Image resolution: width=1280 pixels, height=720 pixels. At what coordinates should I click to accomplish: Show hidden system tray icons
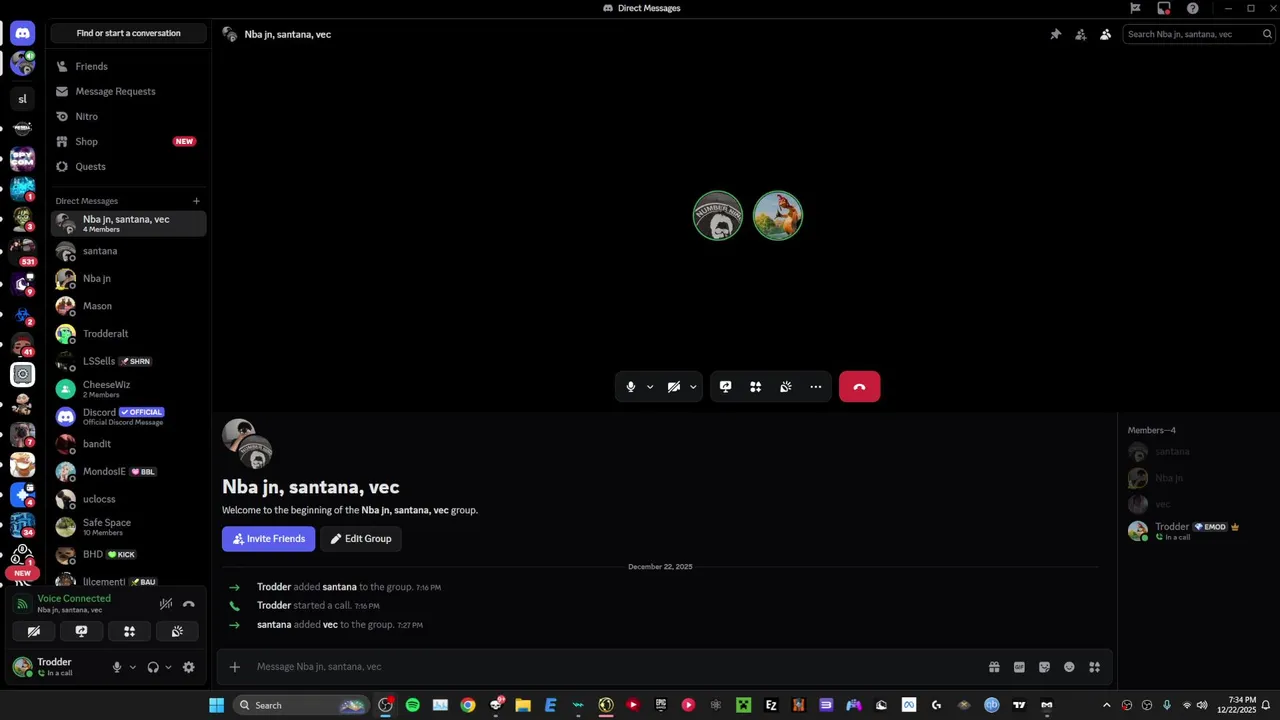[x=1106, y=705]
